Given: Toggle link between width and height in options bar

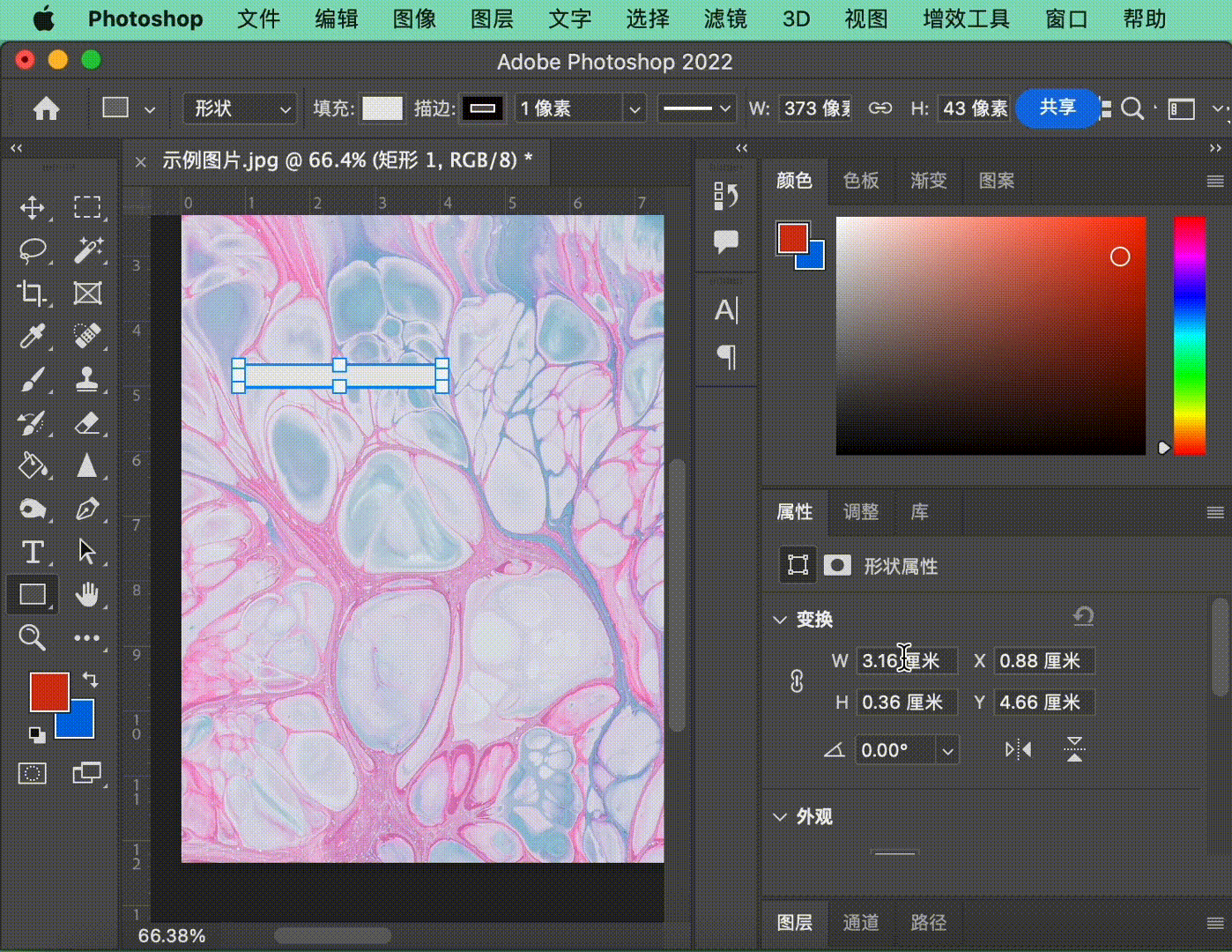Looking at the screenshot, I should point(879,108).
